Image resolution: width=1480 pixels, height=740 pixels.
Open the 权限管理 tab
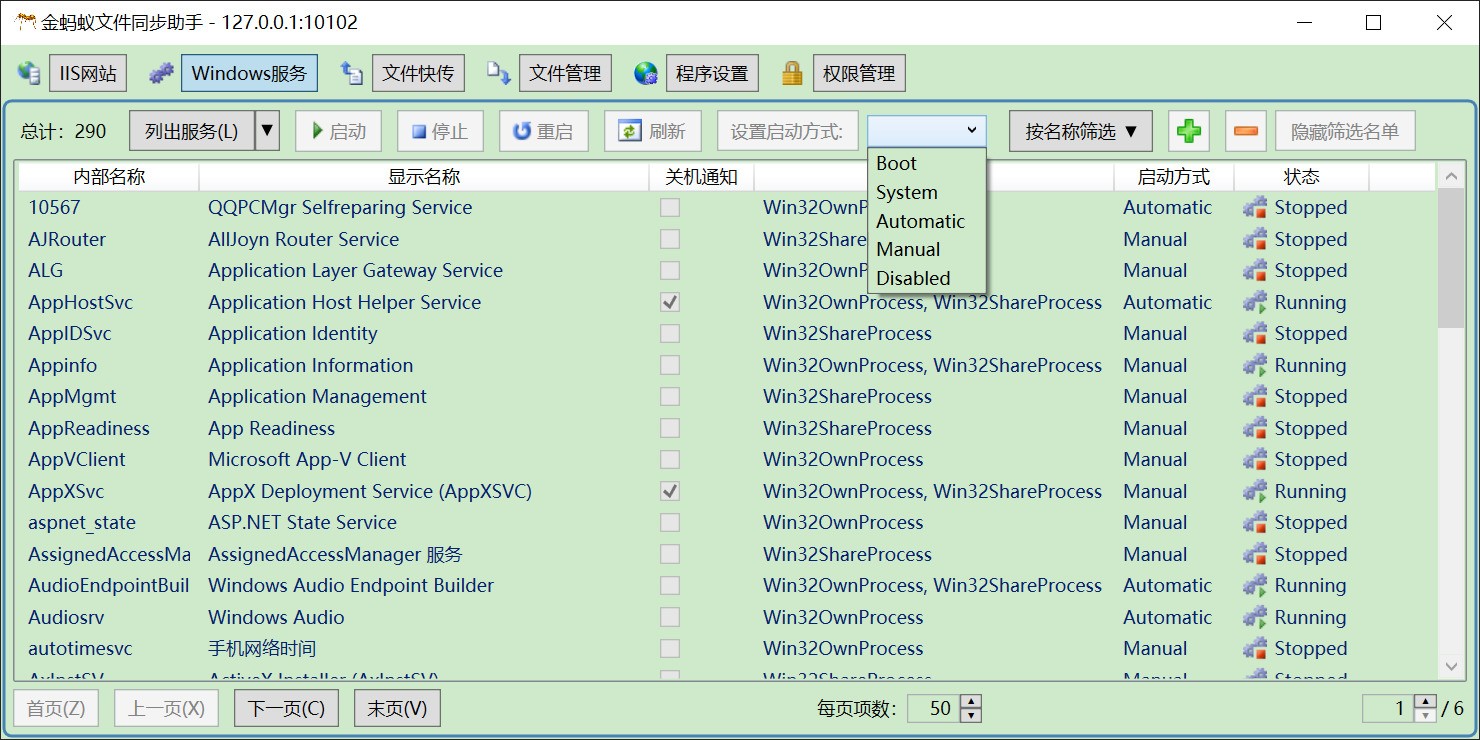pos(859,73)
